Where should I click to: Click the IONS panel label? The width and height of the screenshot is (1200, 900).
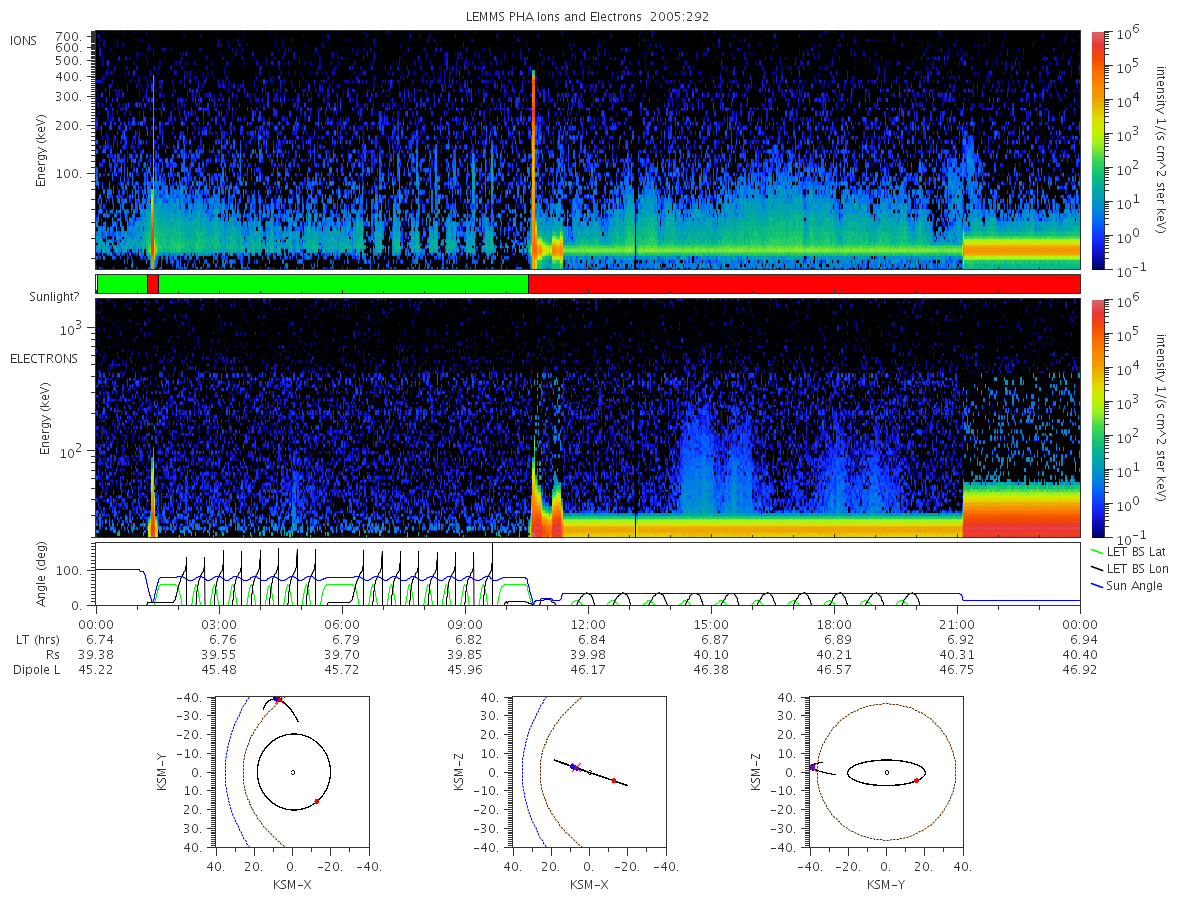pyautogui.click(x=25, y=41)
